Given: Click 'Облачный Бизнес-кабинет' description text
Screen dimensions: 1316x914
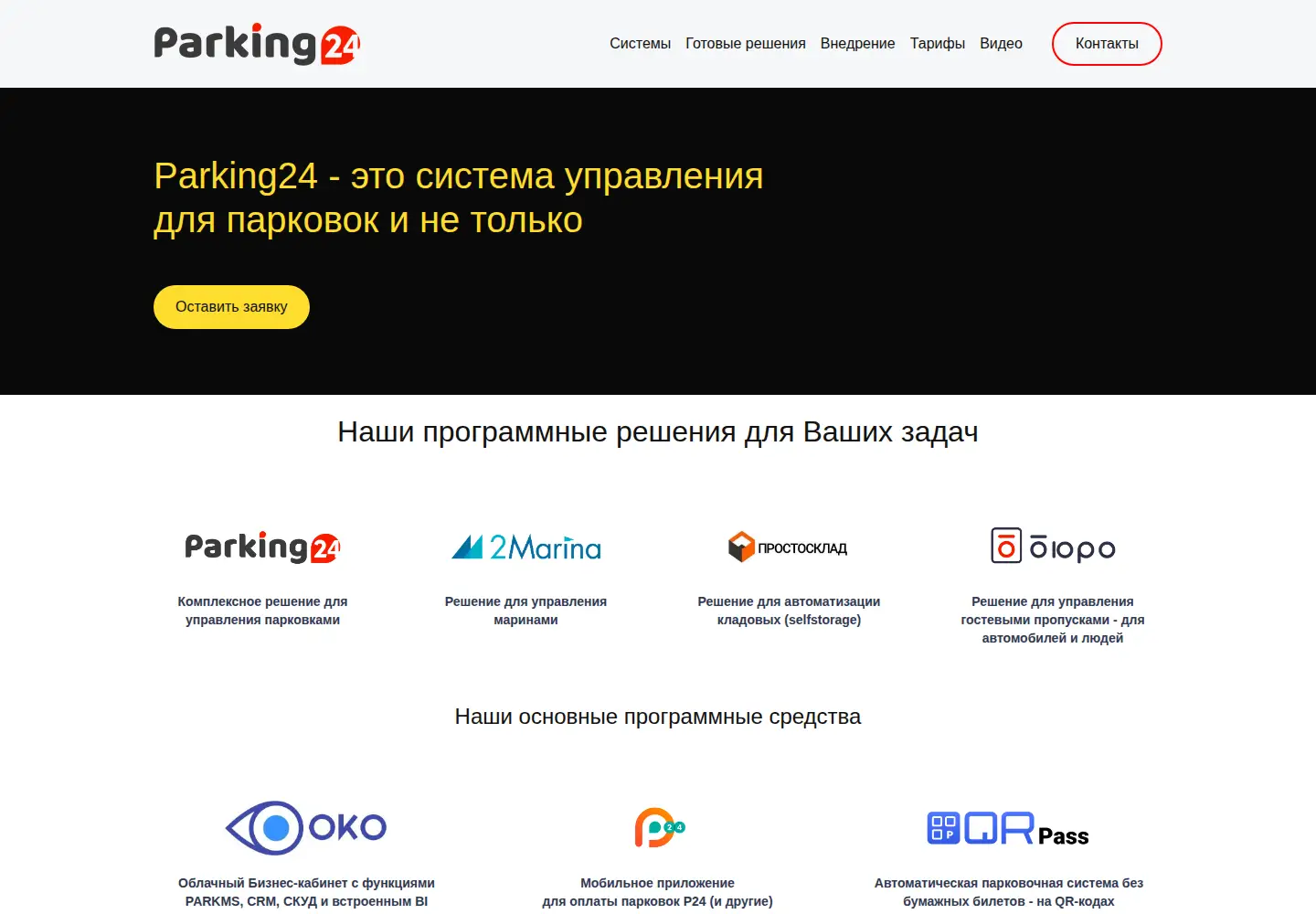Looking at the screenshot, I should pyautogui.click(x=306, y=892).
